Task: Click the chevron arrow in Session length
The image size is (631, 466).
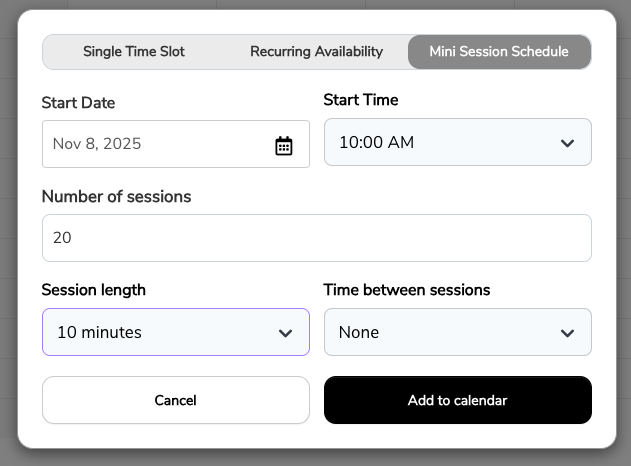Action: [285, 333]
